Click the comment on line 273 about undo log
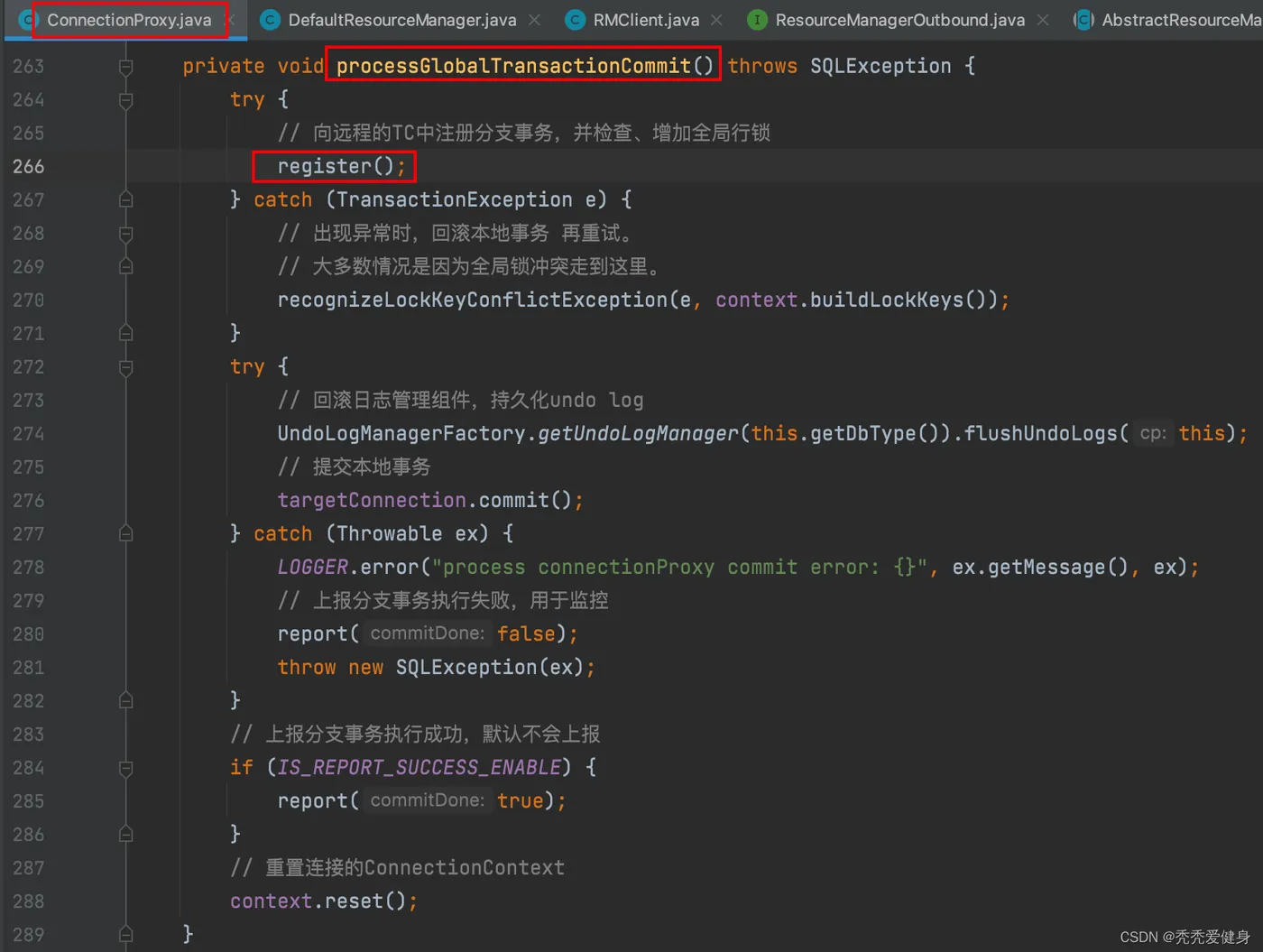Image resolution: width=1263 pixels, height=952 pixels. [461, 400]
